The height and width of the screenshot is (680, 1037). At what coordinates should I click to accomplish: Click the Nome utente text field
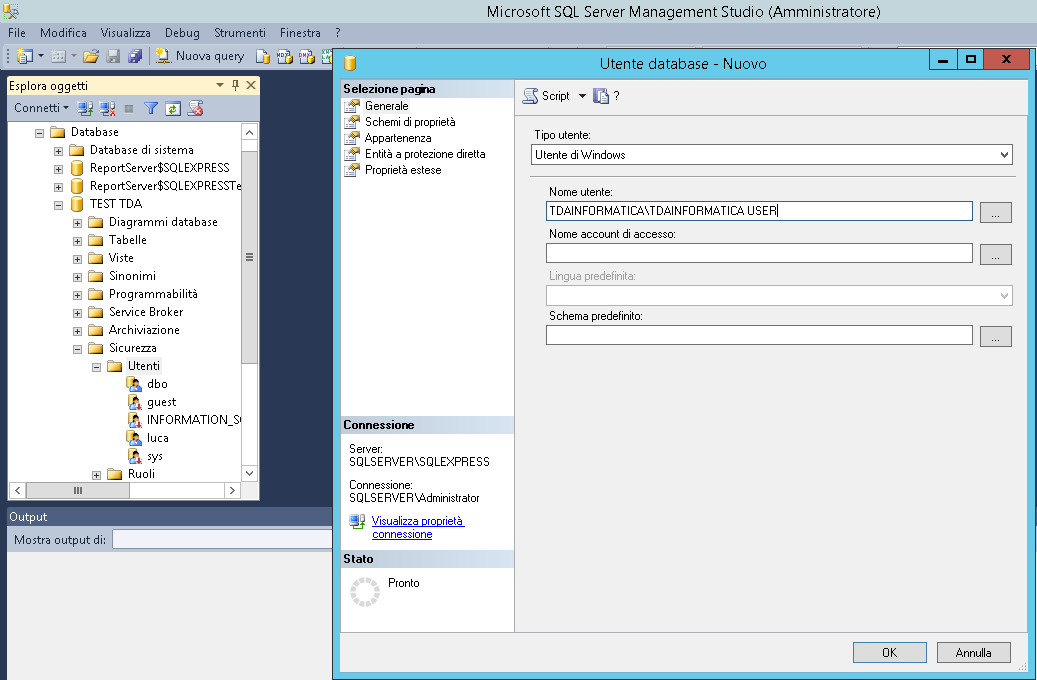(759, 211)
